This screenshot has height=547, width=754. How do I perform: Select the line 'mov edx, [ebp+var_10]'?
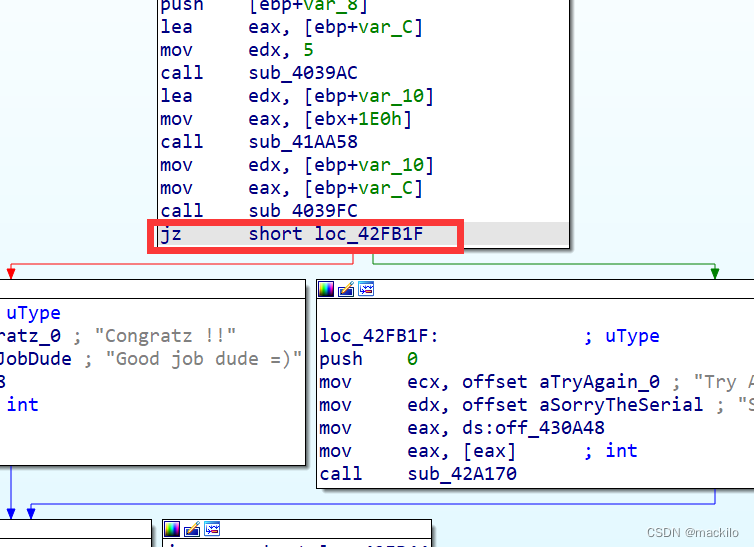pyautogui.click(x=297, y=165)
